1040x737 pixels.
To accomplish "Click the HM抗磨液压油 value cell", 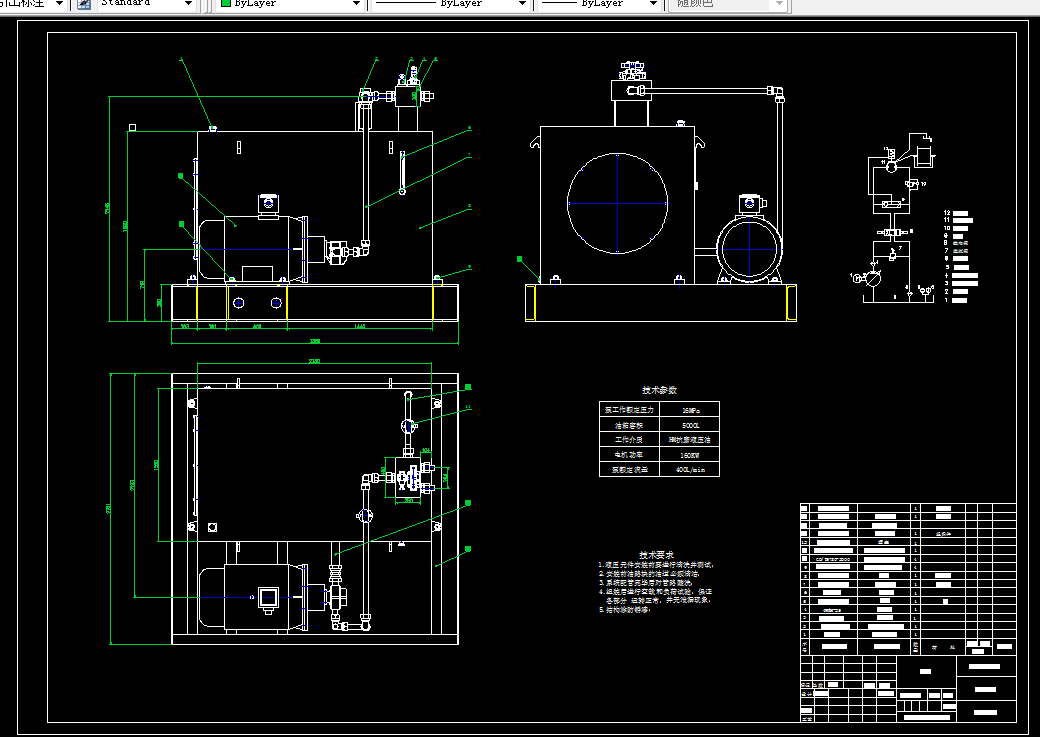I will (x=690, y=440).
